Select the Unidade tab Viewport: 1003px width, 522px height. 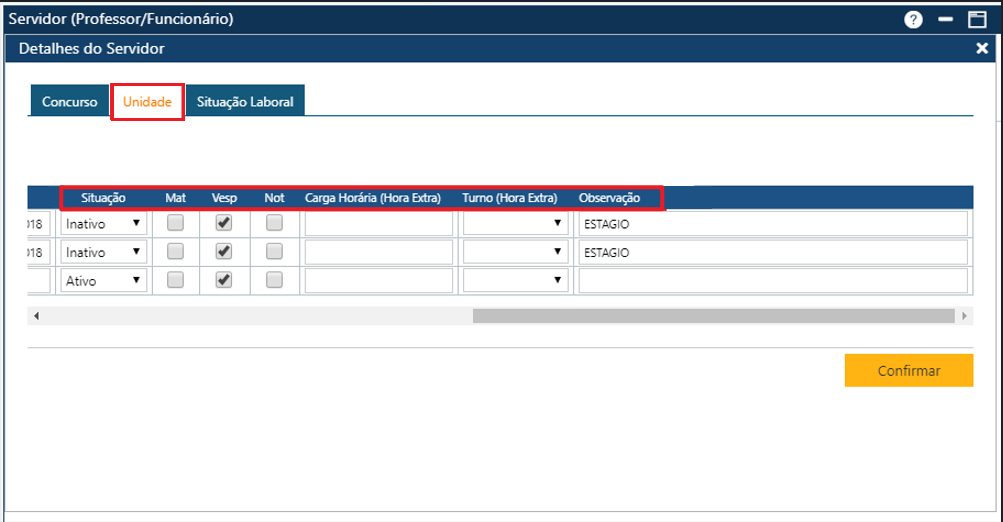click(x=147, y=102)
